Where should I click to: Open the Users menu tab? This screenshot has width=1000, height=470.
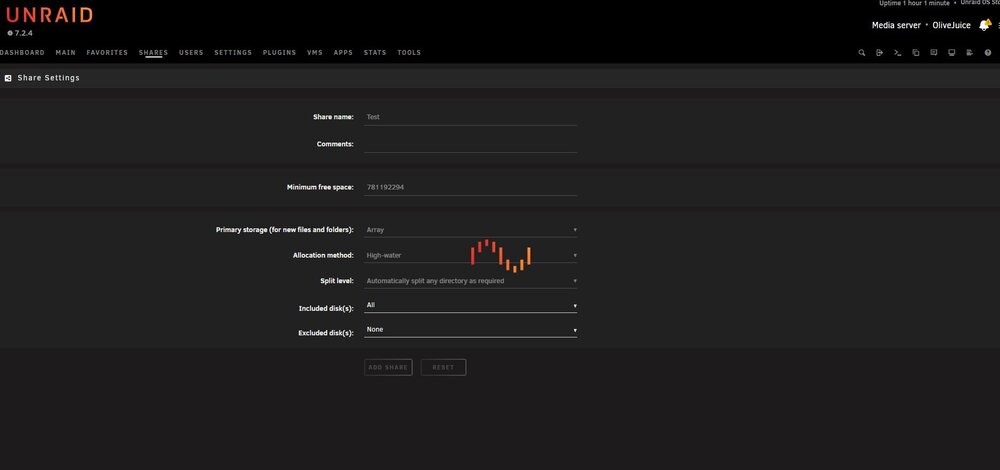[191, 53]
